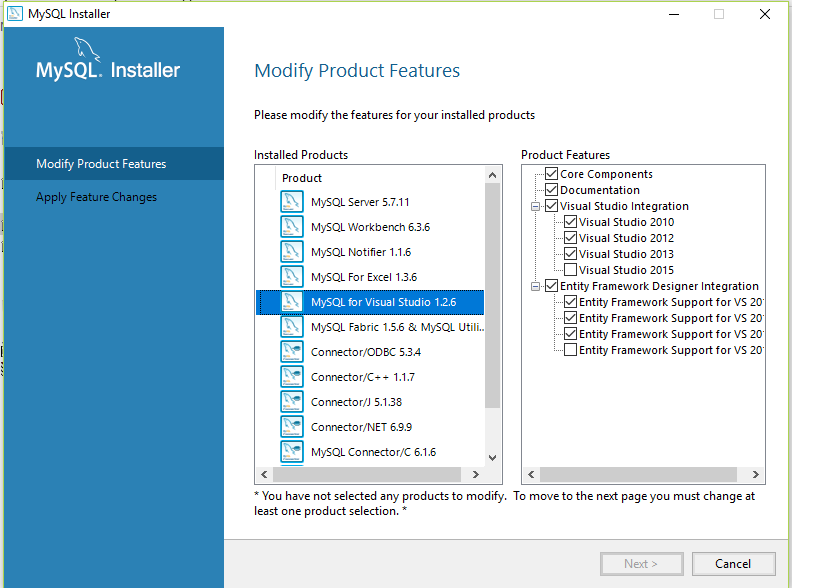Viewport: 819px width, 588px height.
Task: Uncheck the Visual Studio 2010 checkbox
Action: point(570,222)
